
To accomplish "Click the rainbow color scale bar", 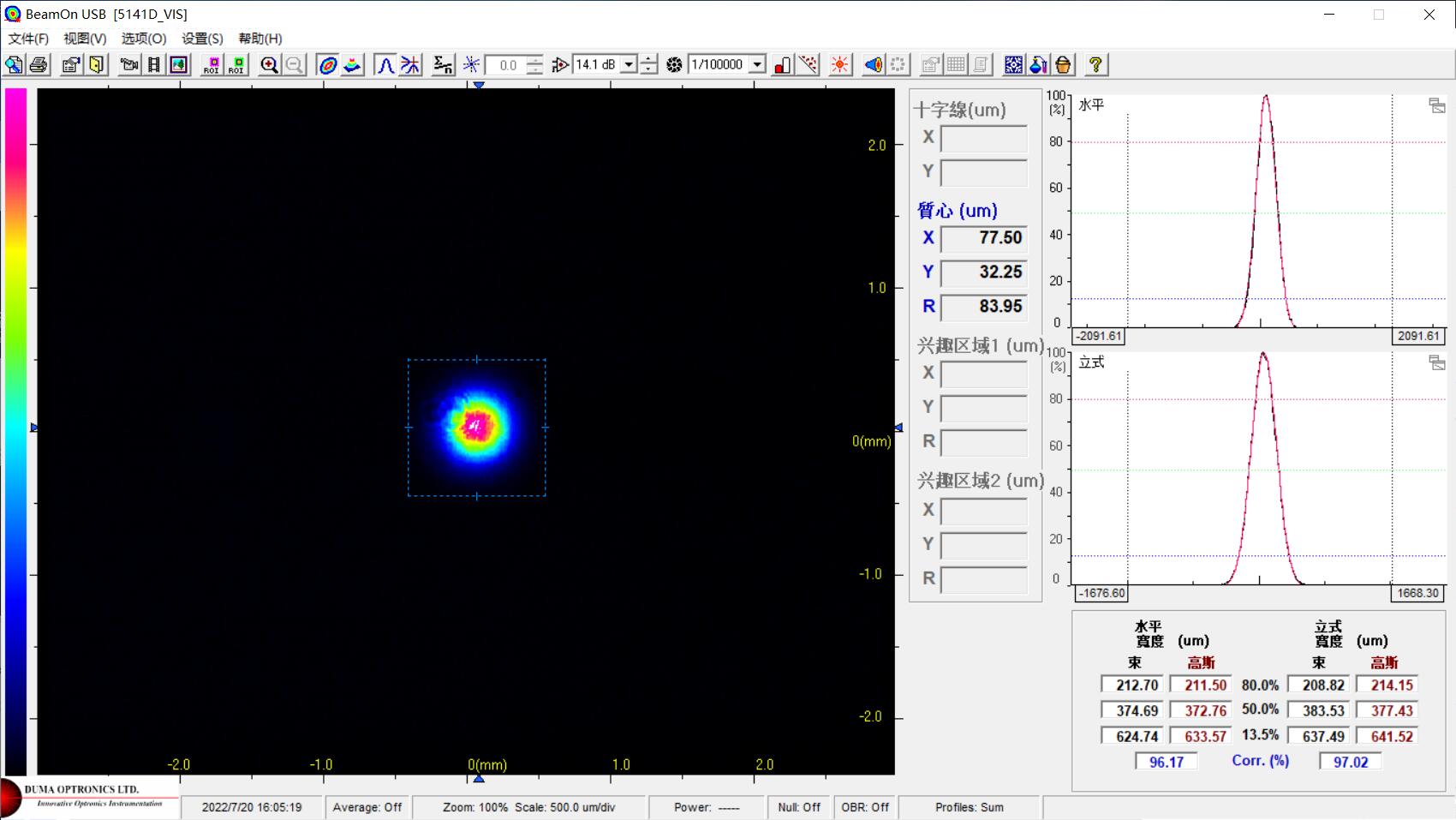I will tap(15, 428).
